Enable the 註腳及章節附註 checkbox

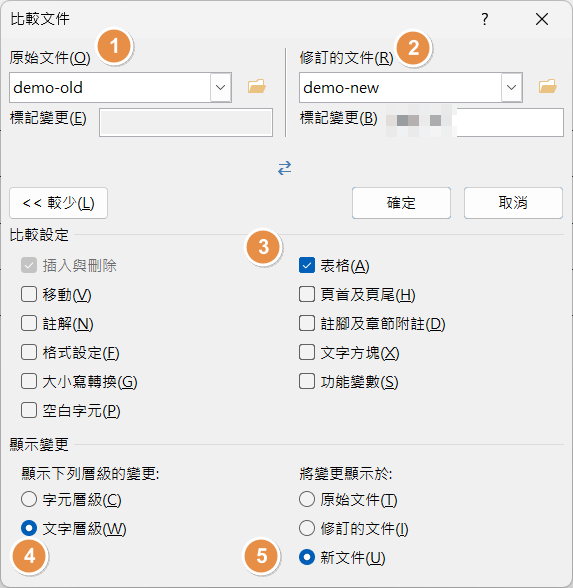coord(307,323)
